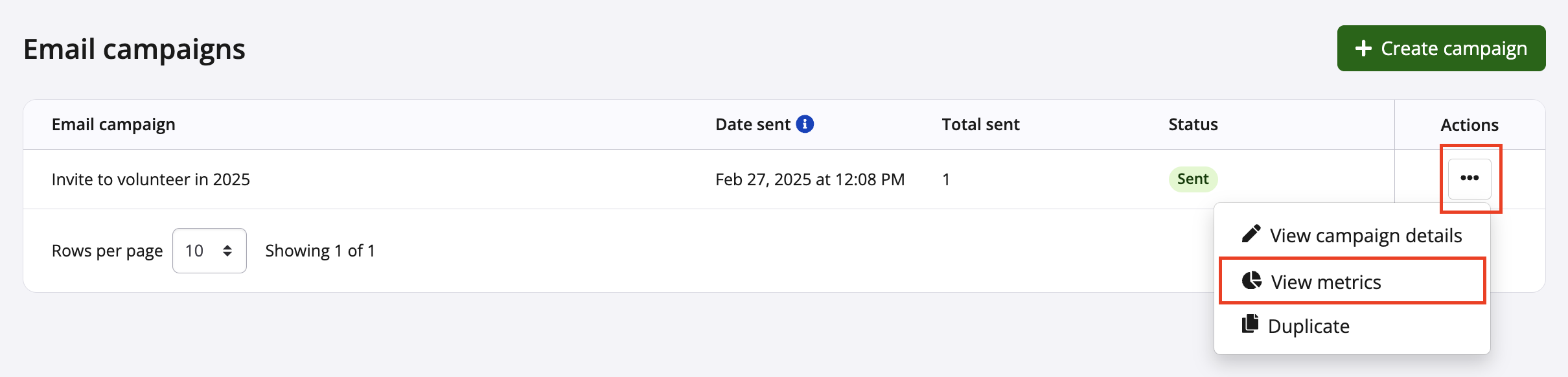1568x377 pixels.
Task: Click the Sent status badge
Action: tap(1192, 179)
